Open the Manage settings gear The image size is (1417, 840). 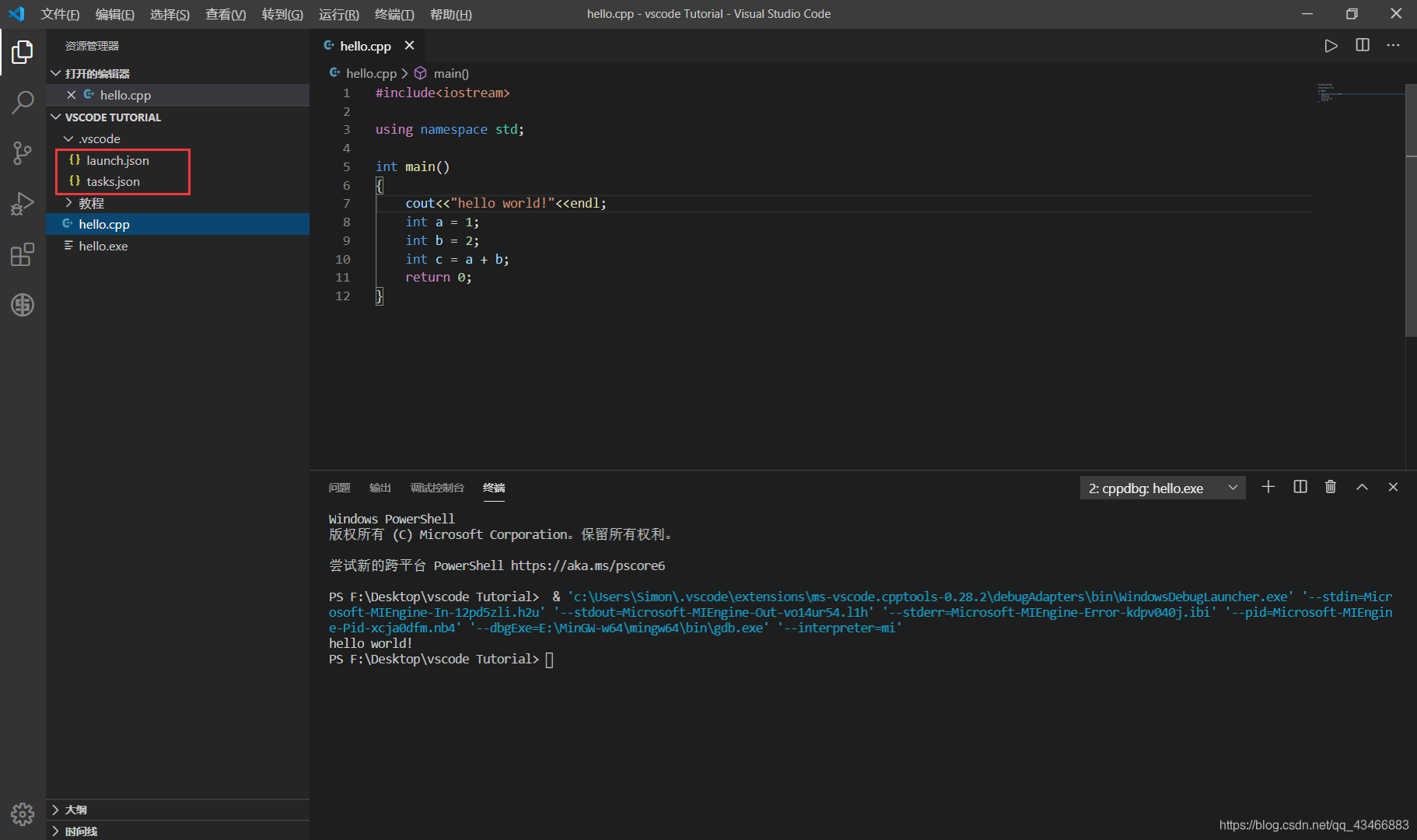[x=23, y=814]
